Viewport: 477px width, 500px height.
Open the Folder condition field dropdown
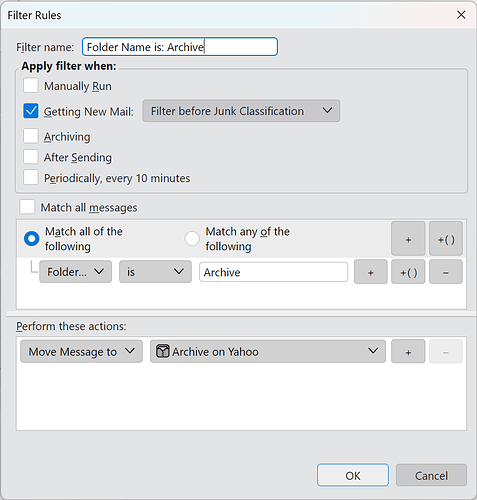pos(75,272)
